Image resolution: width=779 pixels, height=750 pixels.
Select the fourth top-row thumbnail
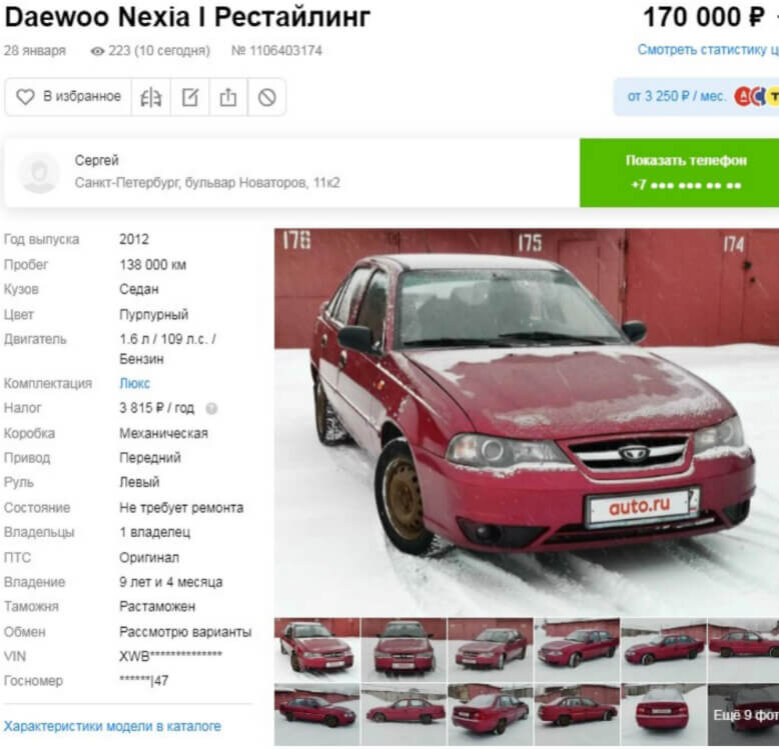click(577, 649)
